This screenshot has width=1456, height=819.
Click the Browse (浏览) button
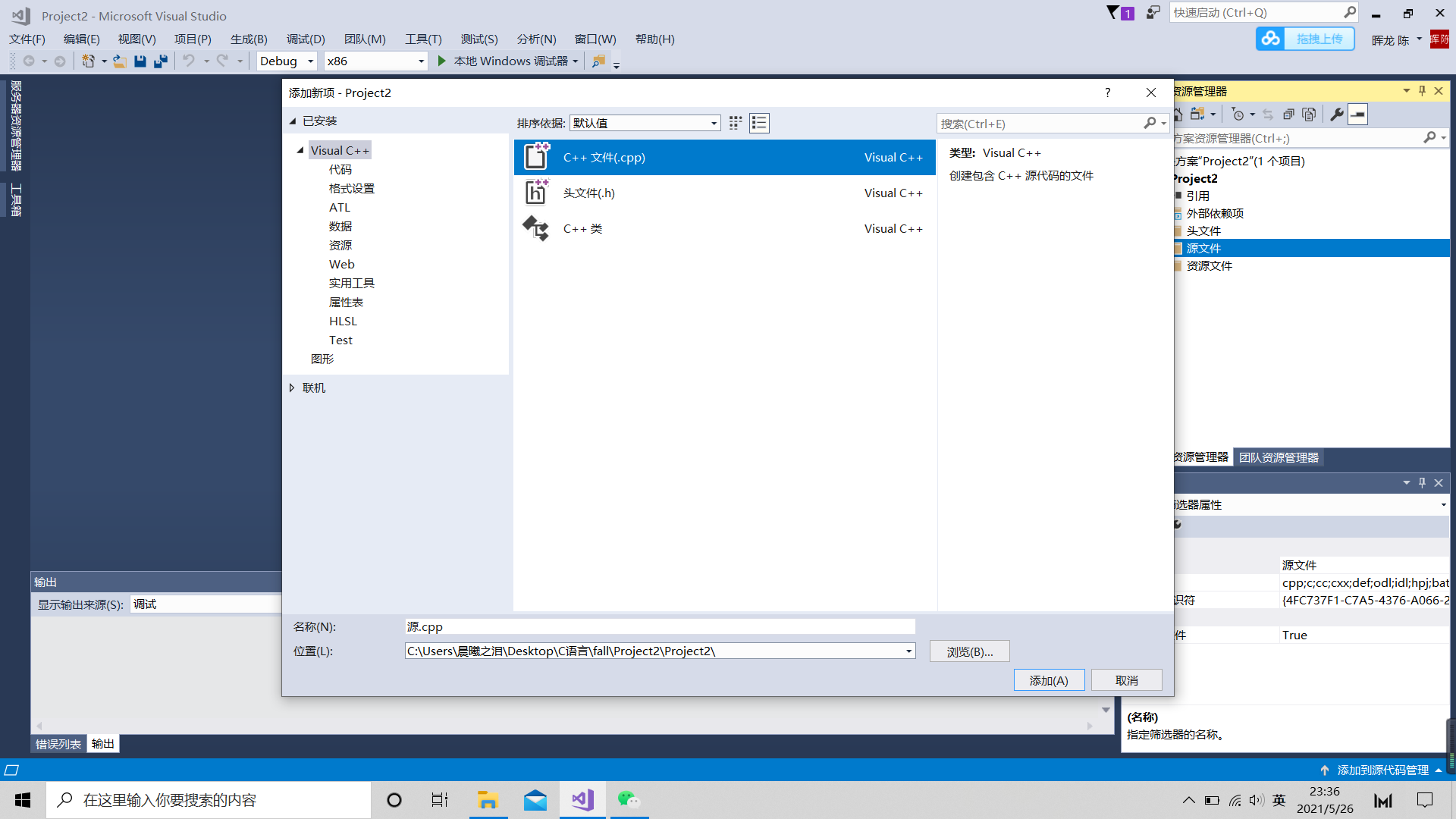click(x=969, y=651)
